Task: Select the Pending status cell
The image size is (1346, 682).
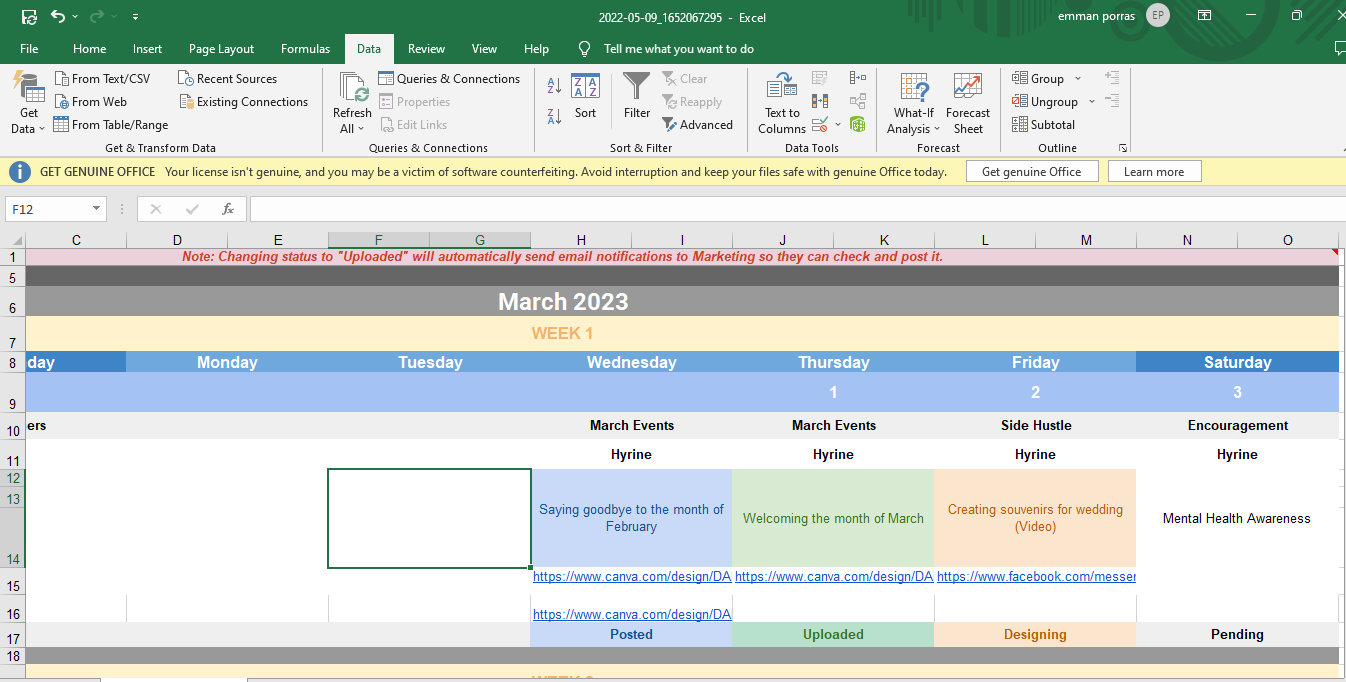Action: point(1237,634)
